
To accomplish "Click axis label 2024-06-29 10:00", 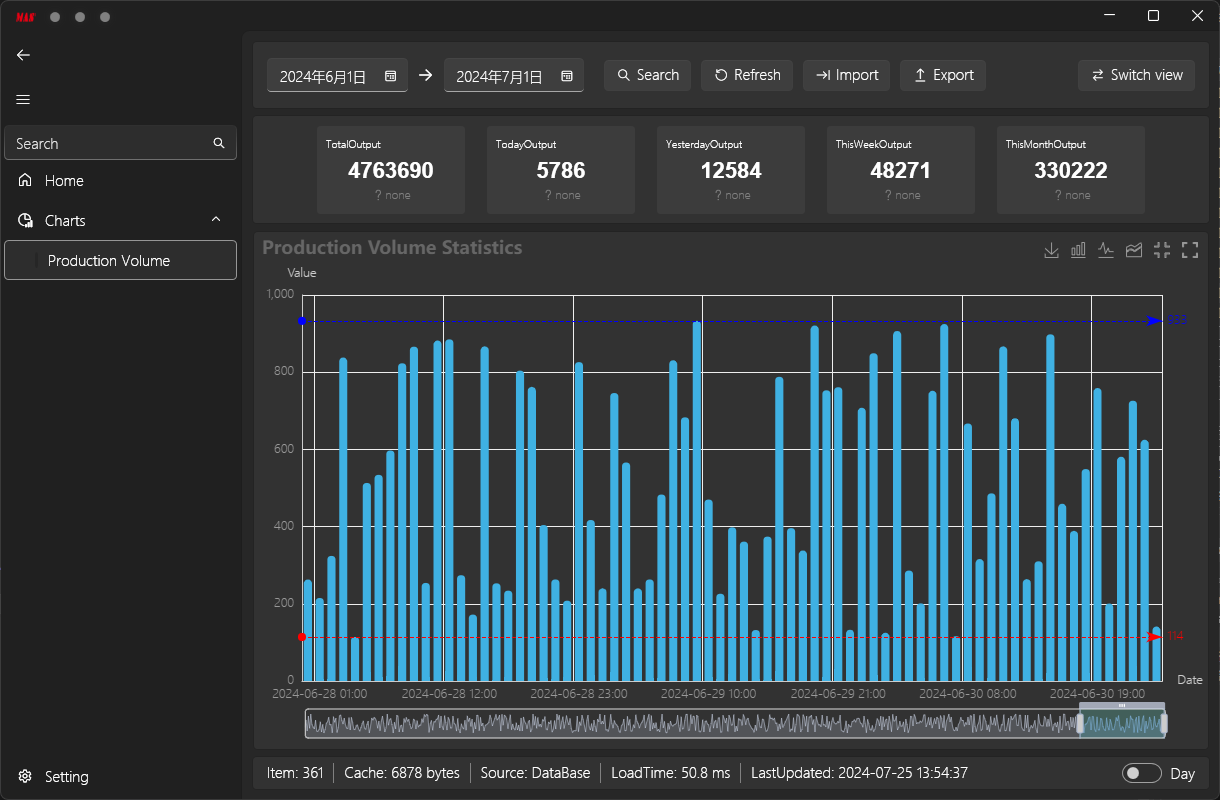I will [x=709, y=693].
